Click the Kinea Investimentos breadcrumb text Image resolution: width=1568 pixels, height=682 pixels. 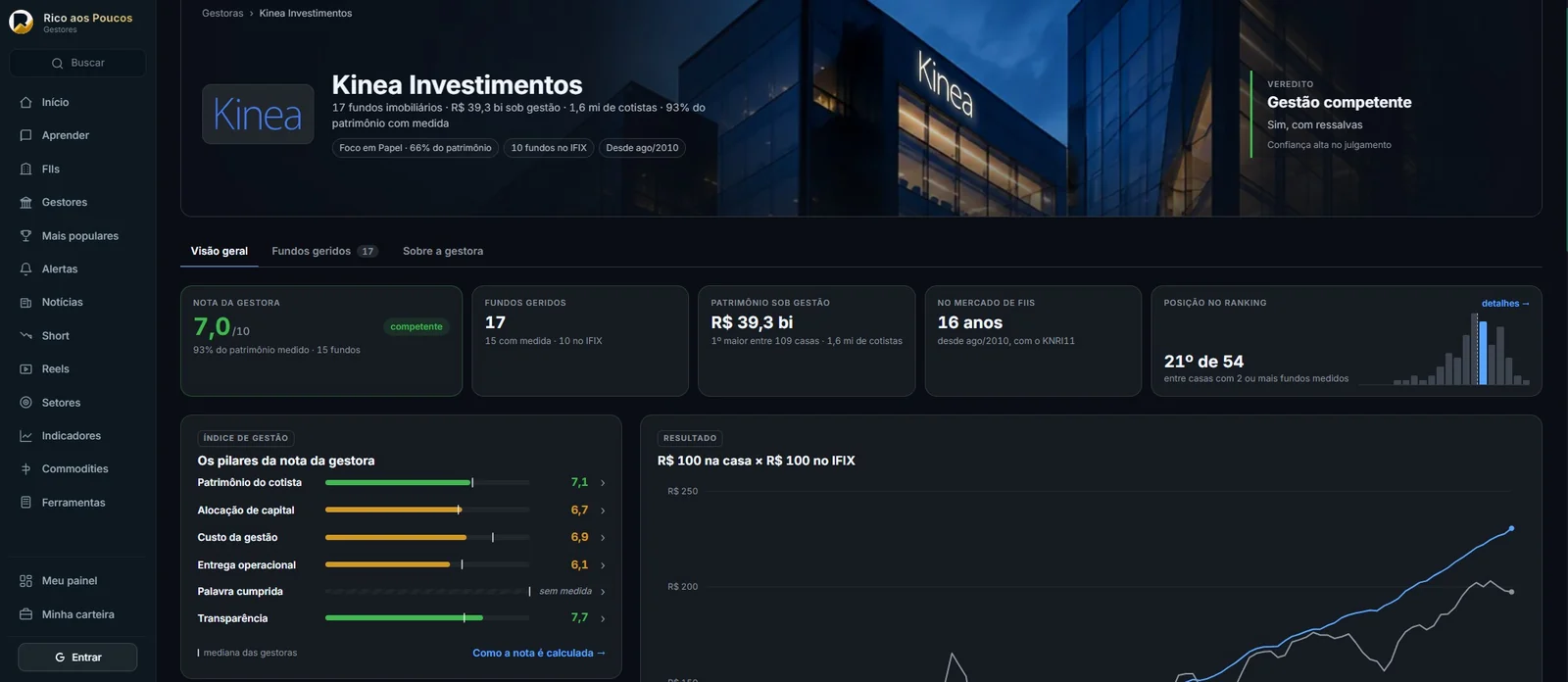(x=306, y=13)
